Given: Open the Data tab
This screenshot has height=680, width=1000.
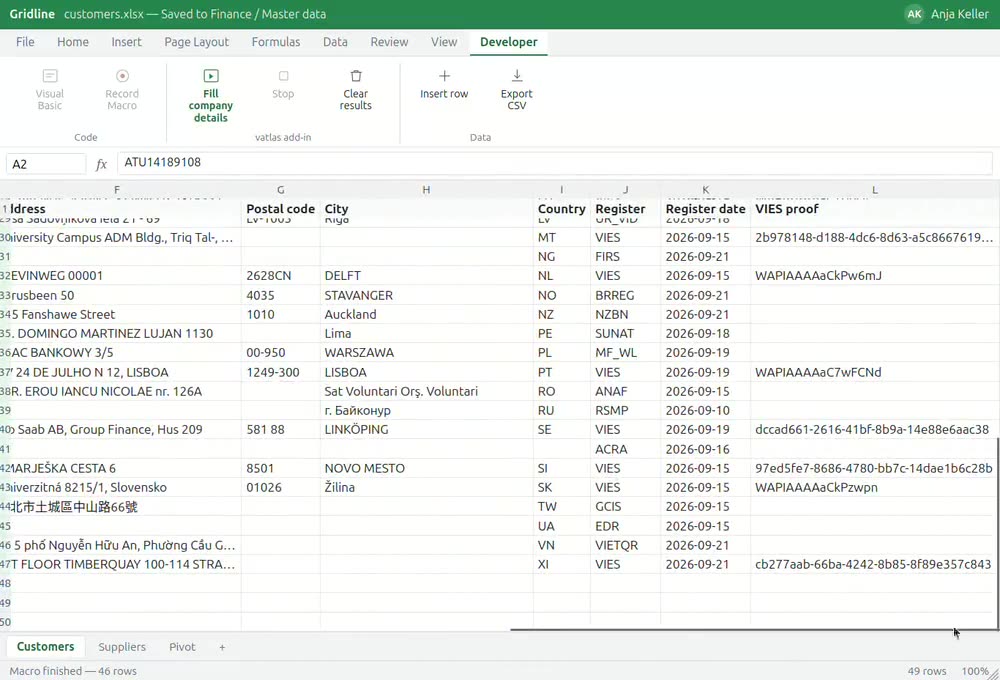Looking at the screenshot, I should click(x=335, y=42).
